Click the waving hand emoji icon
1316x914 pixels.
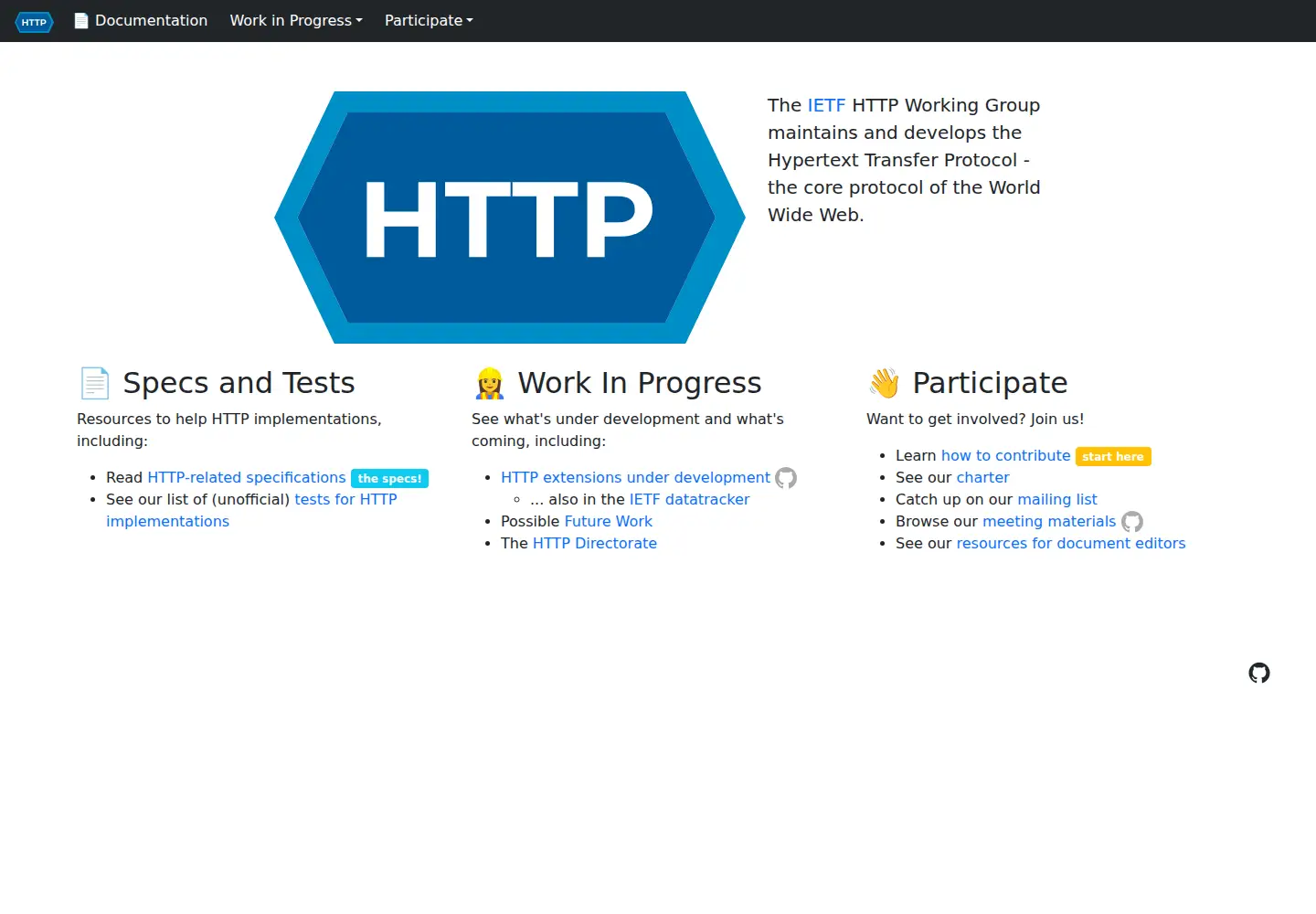click(885, 383)
